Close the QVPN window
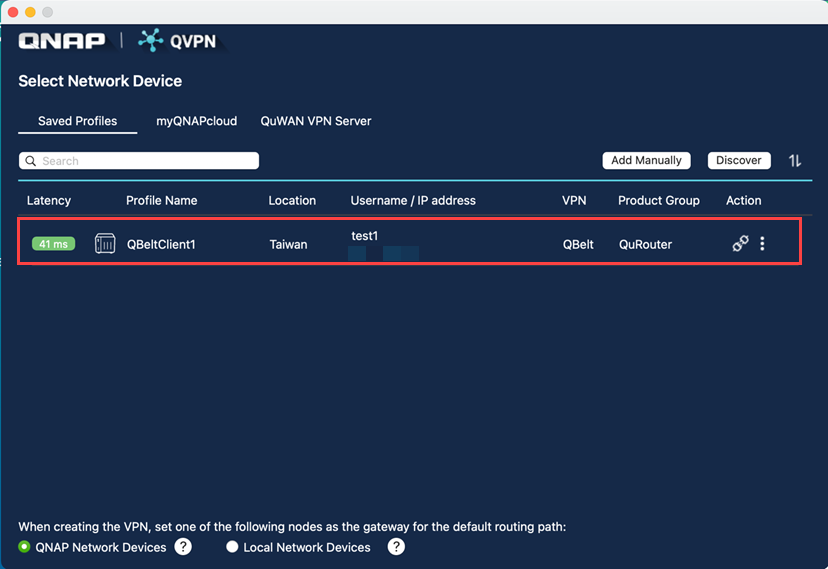This screenshot has height=569, width=828. [13, 12]
